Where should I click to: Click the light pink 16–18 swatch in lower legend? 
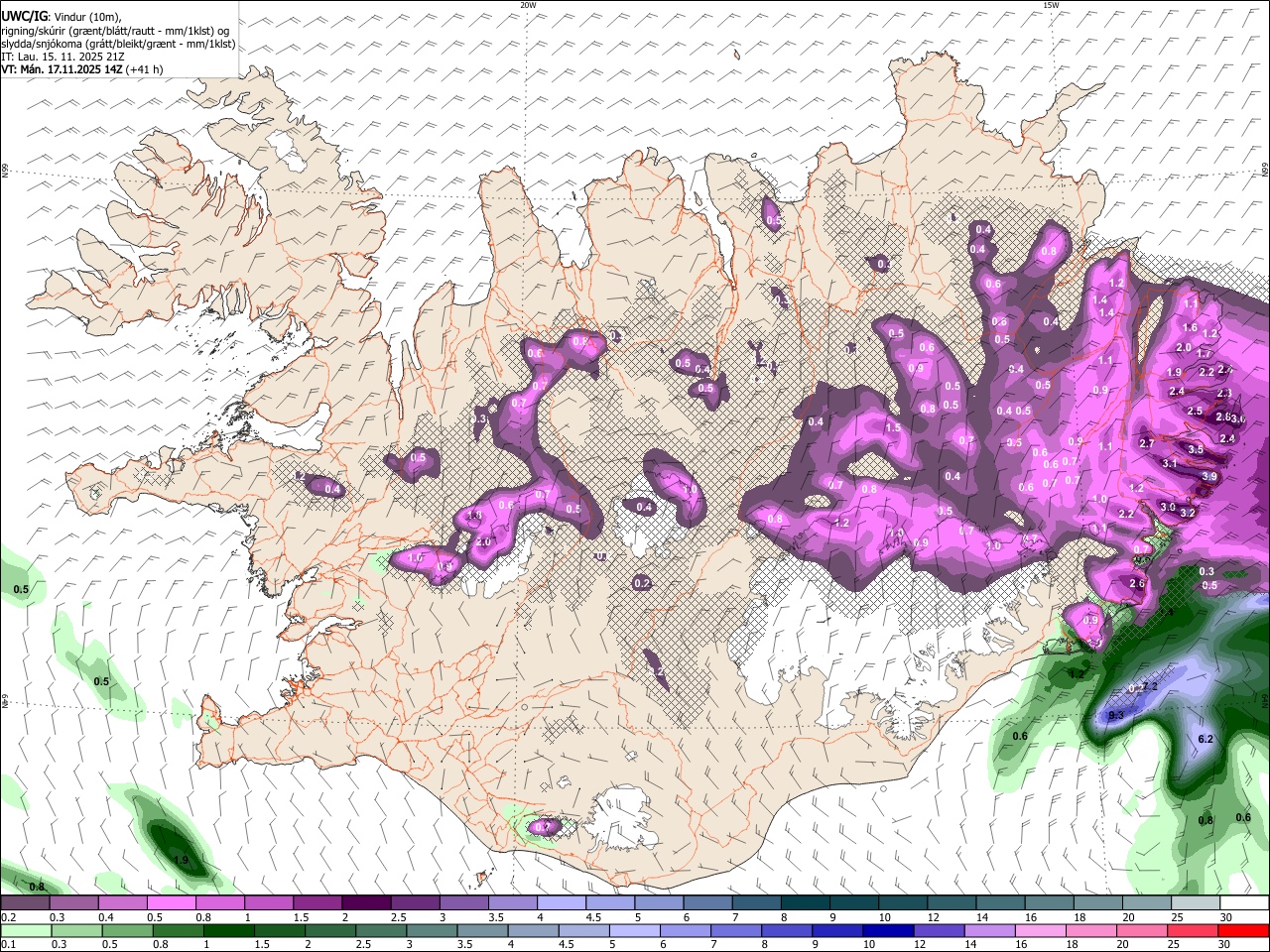pyautogui.click(x=1039, y=930)
